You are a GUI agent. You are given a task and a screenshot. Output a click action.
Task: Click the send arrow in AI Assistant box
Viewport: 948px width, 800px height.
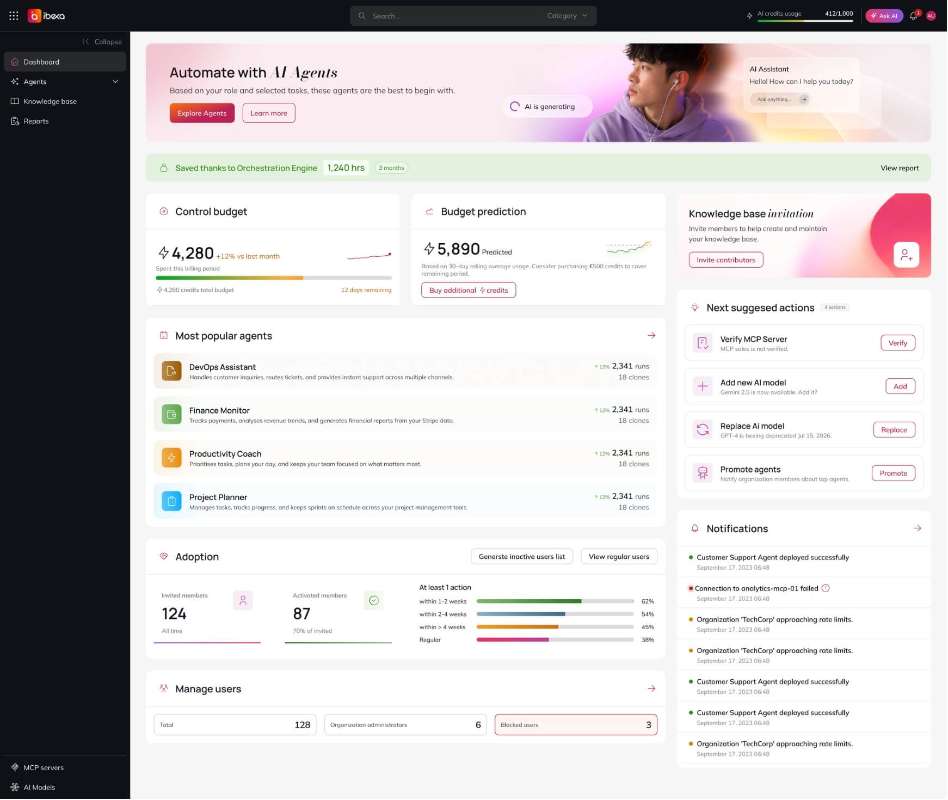tap(804, 99)
